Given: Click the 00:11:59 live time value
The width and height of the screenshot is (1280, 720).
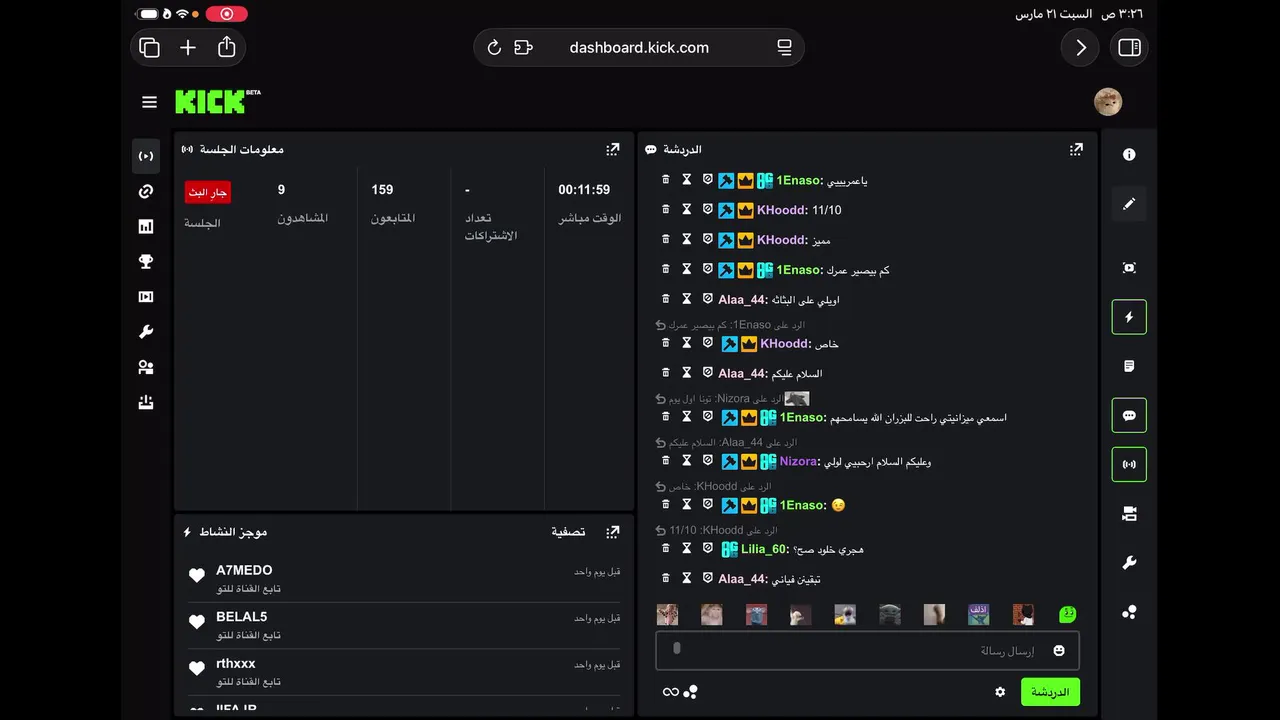Looking at the screenshot, I should coord(584,189).
